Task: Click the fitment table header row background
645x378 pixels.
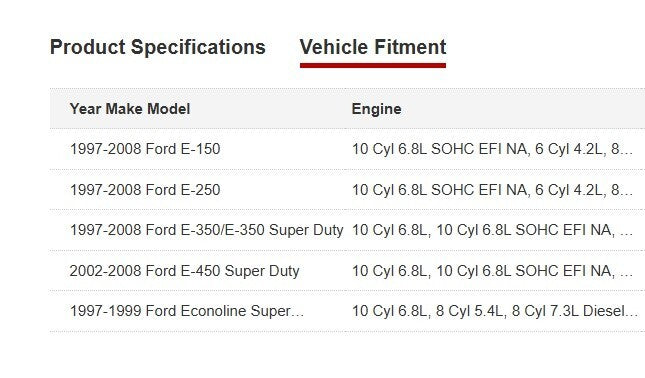Action: point(347,109)
